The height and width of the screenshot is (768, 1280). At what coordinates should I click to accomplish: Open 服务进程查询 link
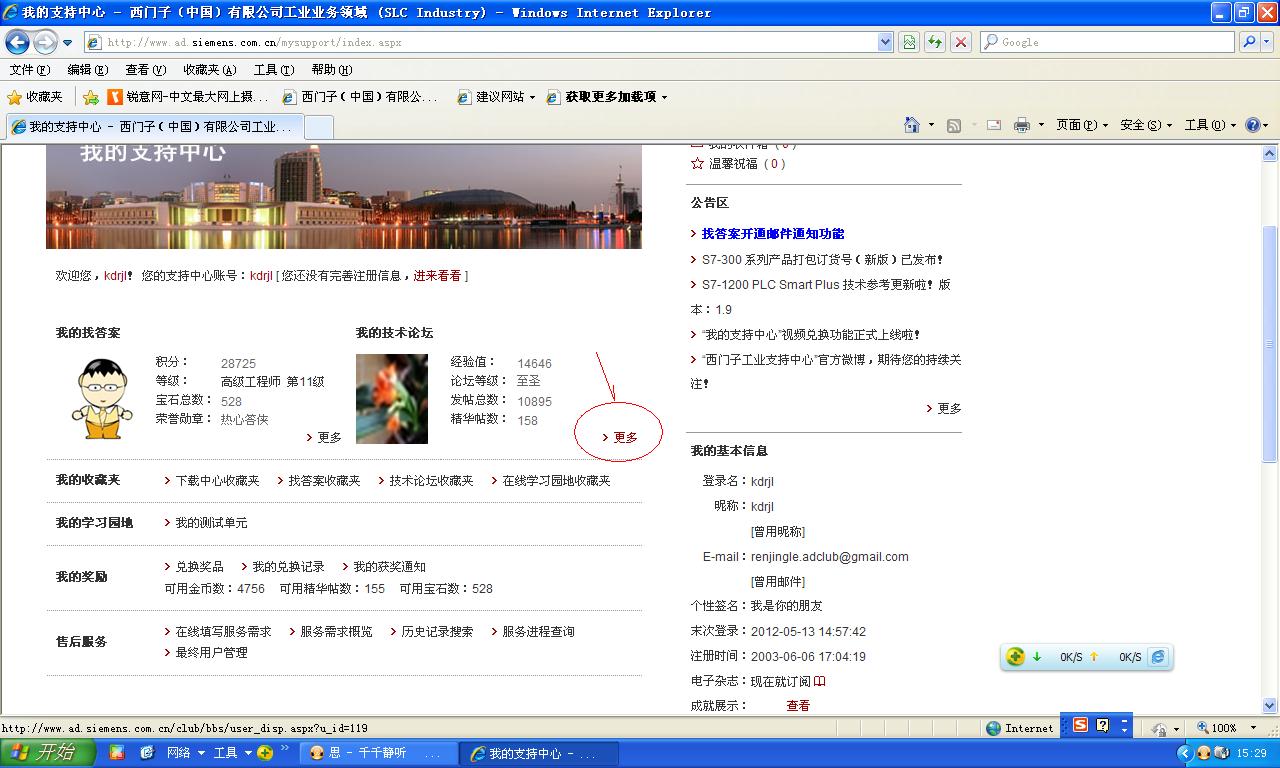point(538,632)
